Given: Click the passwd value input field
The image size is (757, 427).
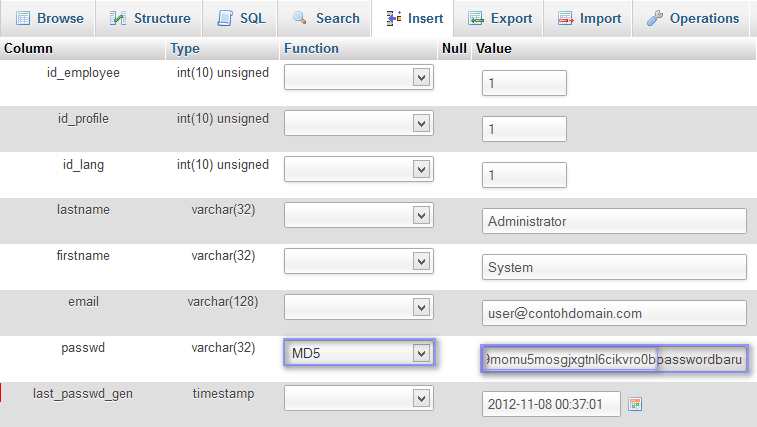Looking at the screenshot, I should click(614, 359).
